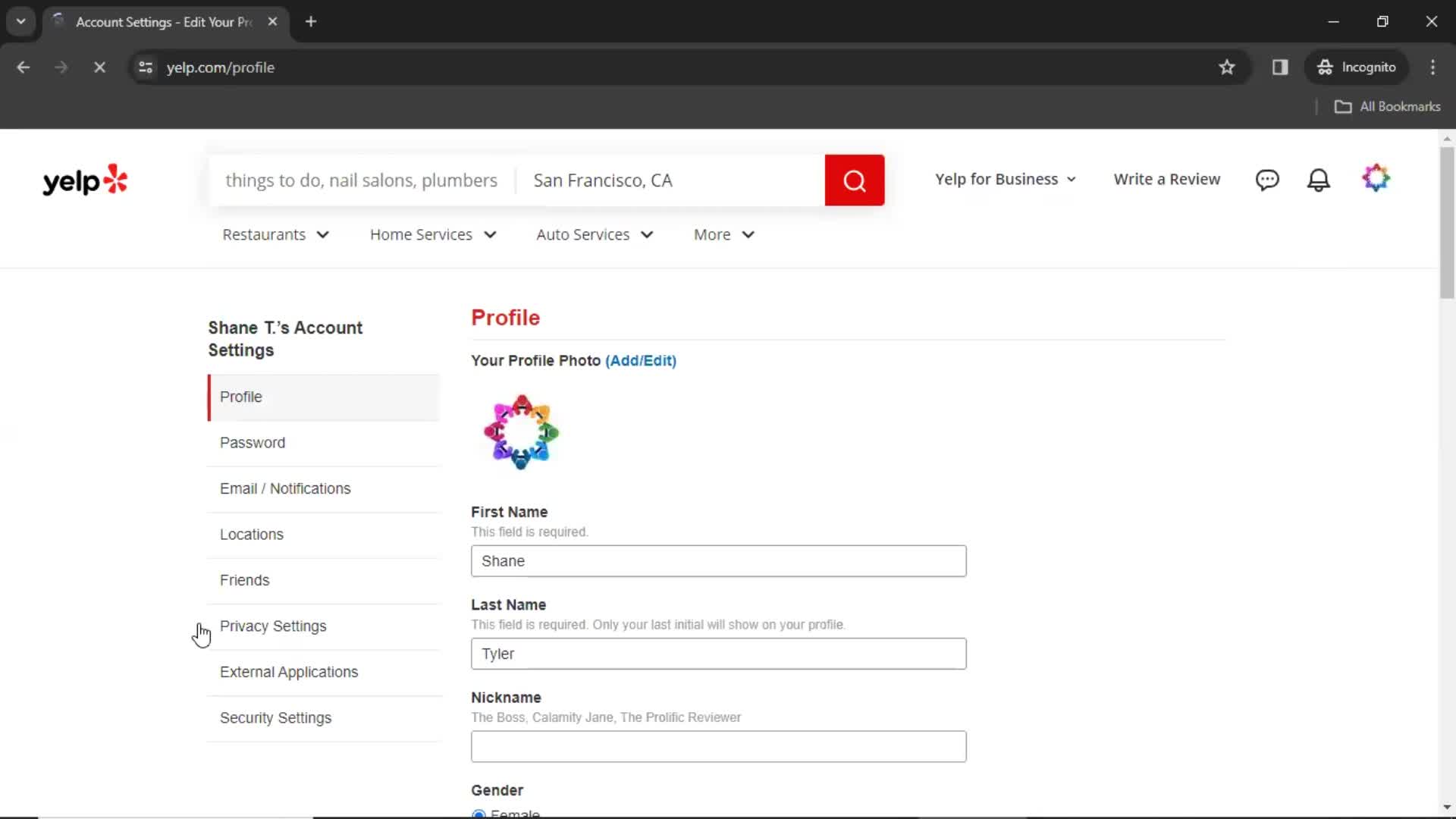Open the All Bookmarks folder
Screen dimensions: 1456x819
coord(1388,107)
